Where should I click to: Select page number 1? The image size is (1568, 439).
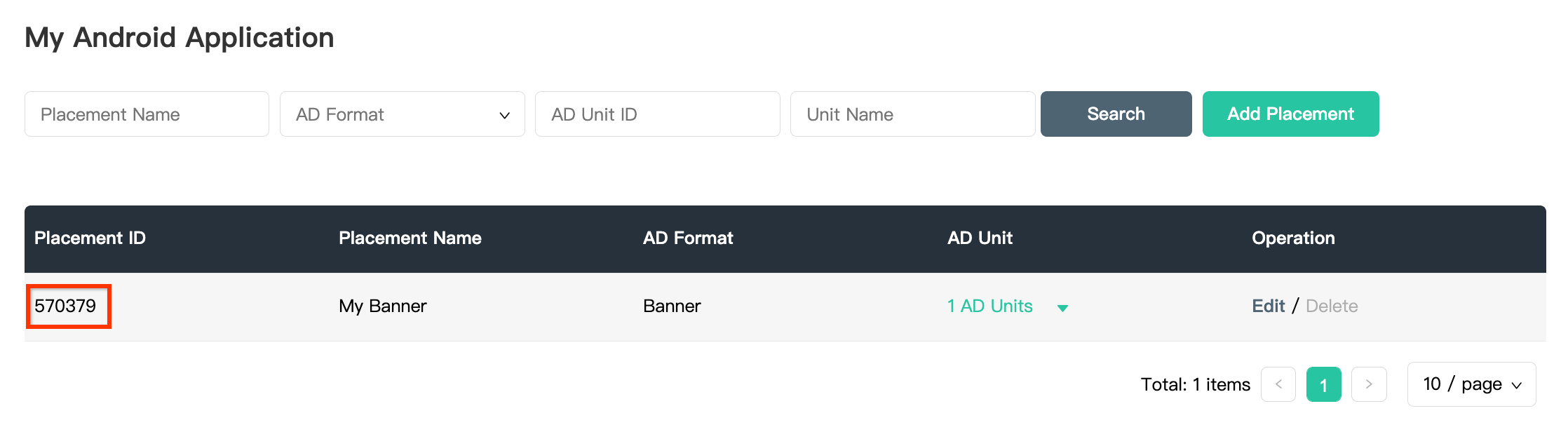(1323, 384)
